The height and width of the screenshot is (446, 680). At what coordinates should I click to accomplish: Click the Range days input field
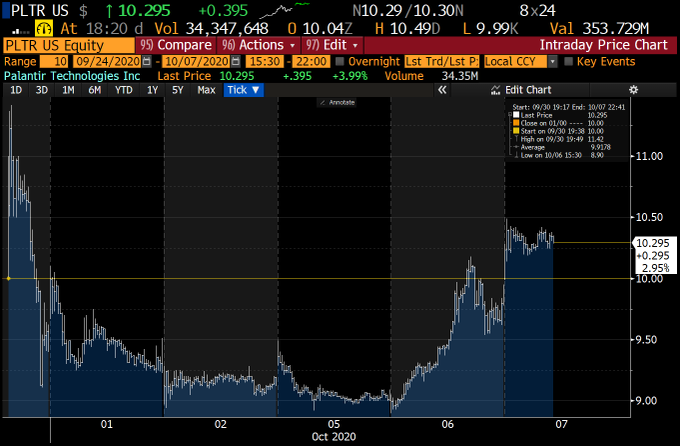click(x=54, y=61)
